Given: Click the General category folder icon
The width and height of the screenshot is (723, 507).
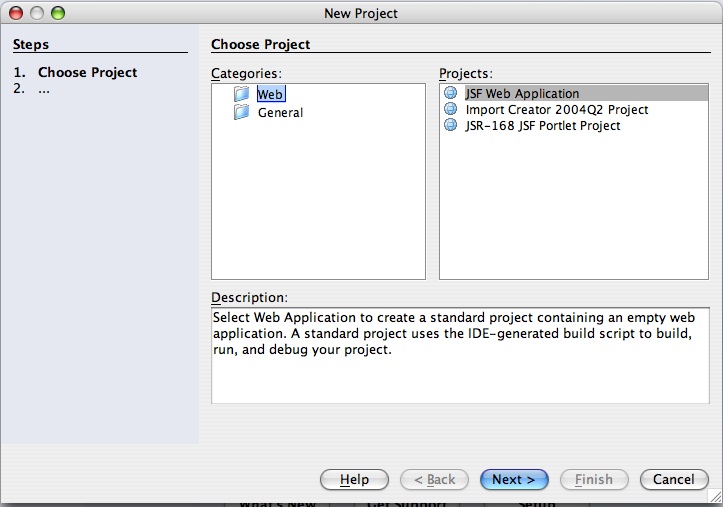Looking at the screenshot, I should point(242,112).
